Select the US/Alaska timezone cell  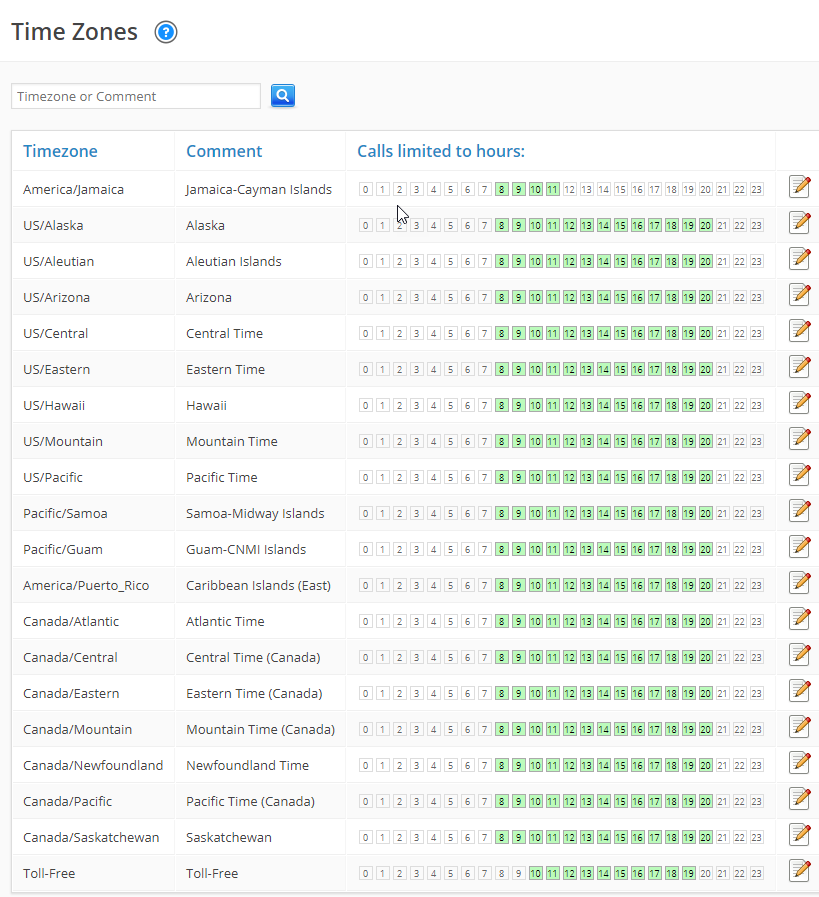coord(53,225)
